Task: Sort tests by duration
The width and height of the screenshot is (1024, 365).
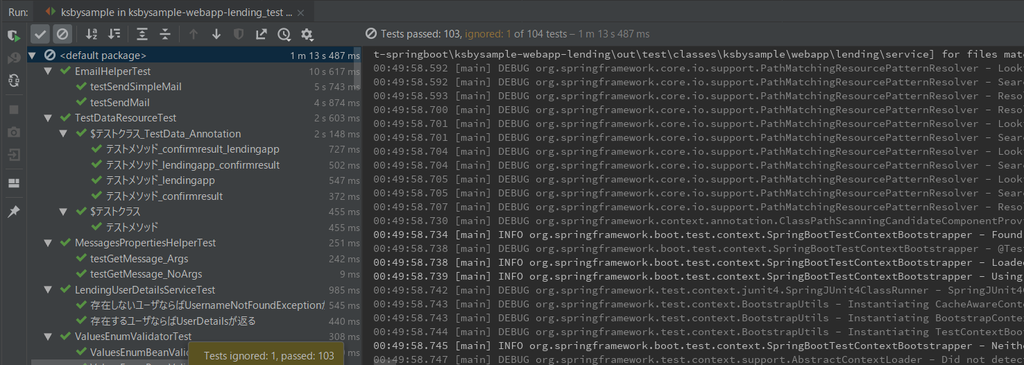Action: pyautogui.click(x=114, y=34)
